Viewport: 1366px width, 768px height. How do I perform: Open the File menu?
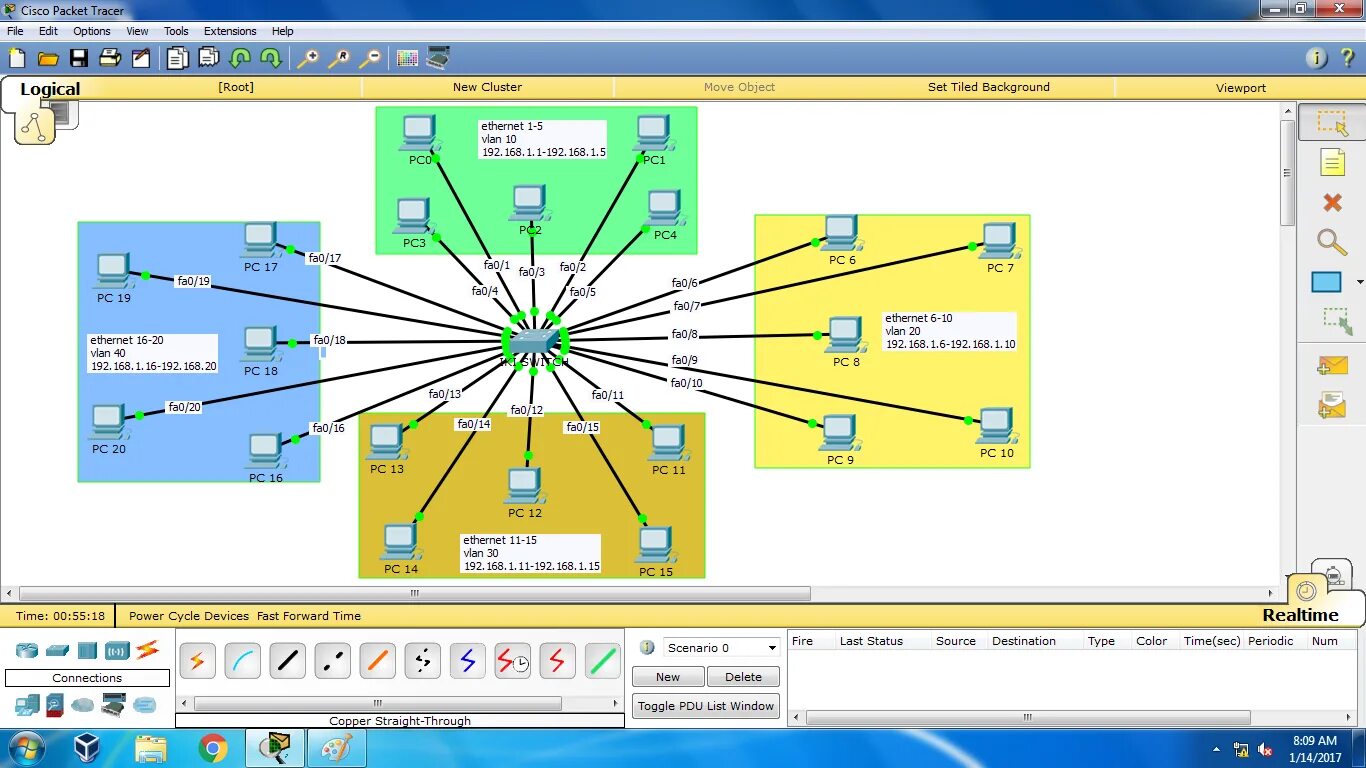[x=15, y=31]
